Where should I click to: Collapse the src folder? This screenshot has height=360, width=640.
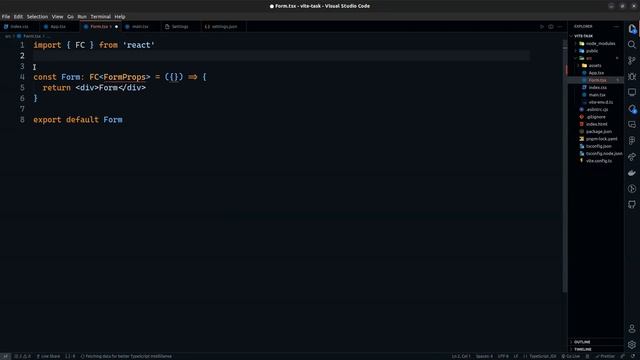click(x=596, y=58)
